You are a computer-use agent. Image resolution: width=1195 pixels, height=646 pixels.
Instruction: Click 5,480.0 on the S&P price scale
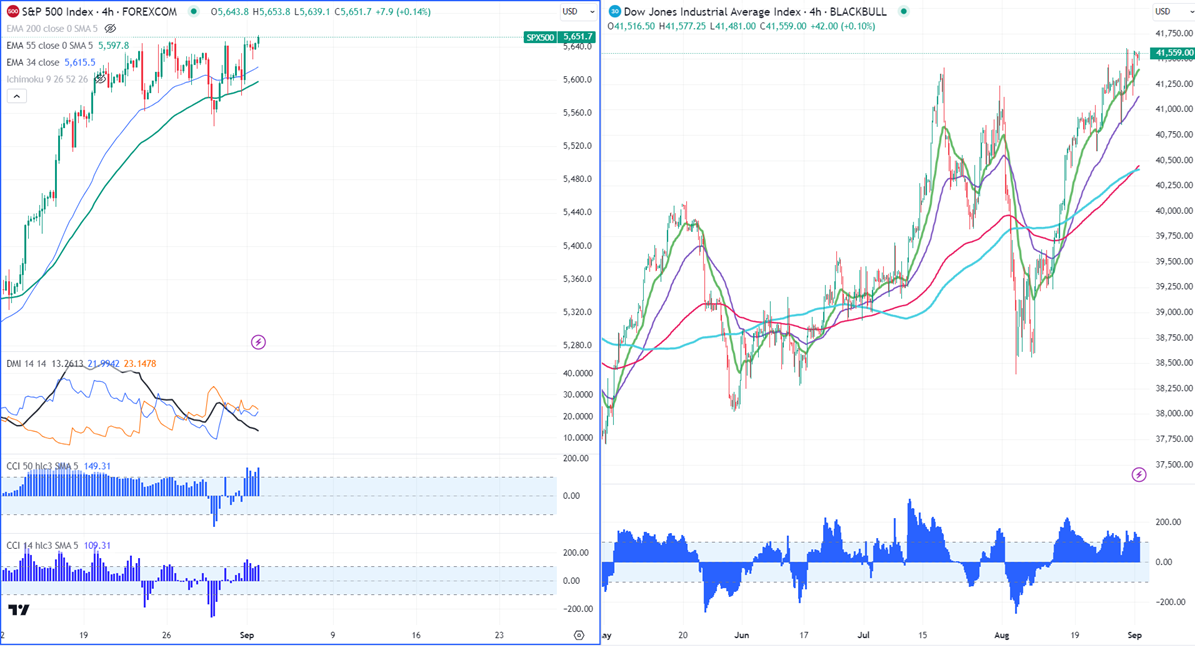(x=577, y=179)
